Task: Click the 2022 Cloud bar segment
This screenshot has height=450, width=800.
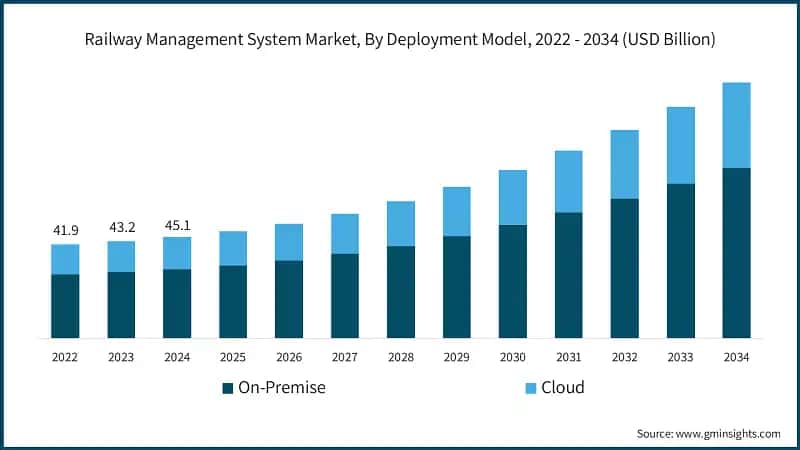Action: point(65,259)
